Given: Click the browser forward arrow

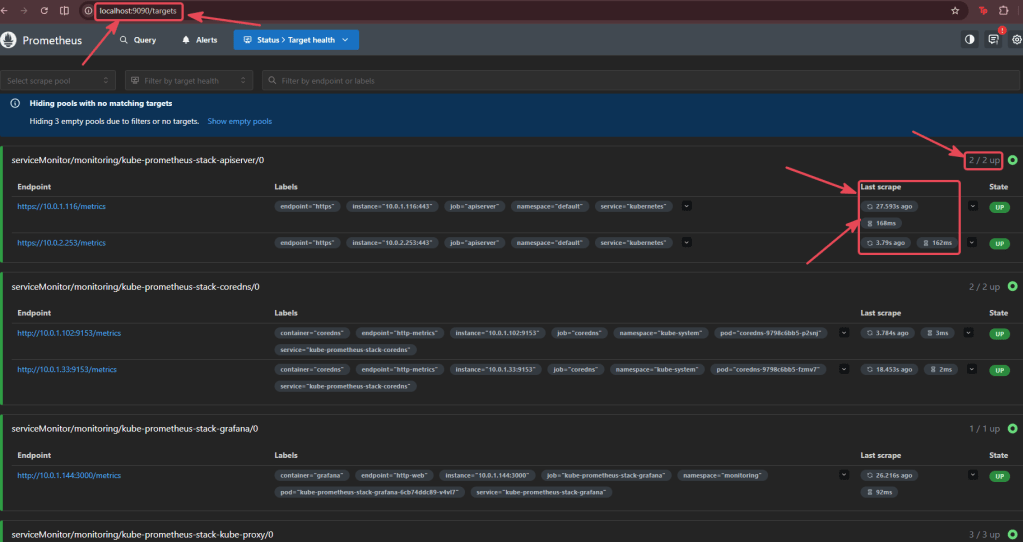Looking at the screenshot, I should pyautogui.click(x=24, y=10).
